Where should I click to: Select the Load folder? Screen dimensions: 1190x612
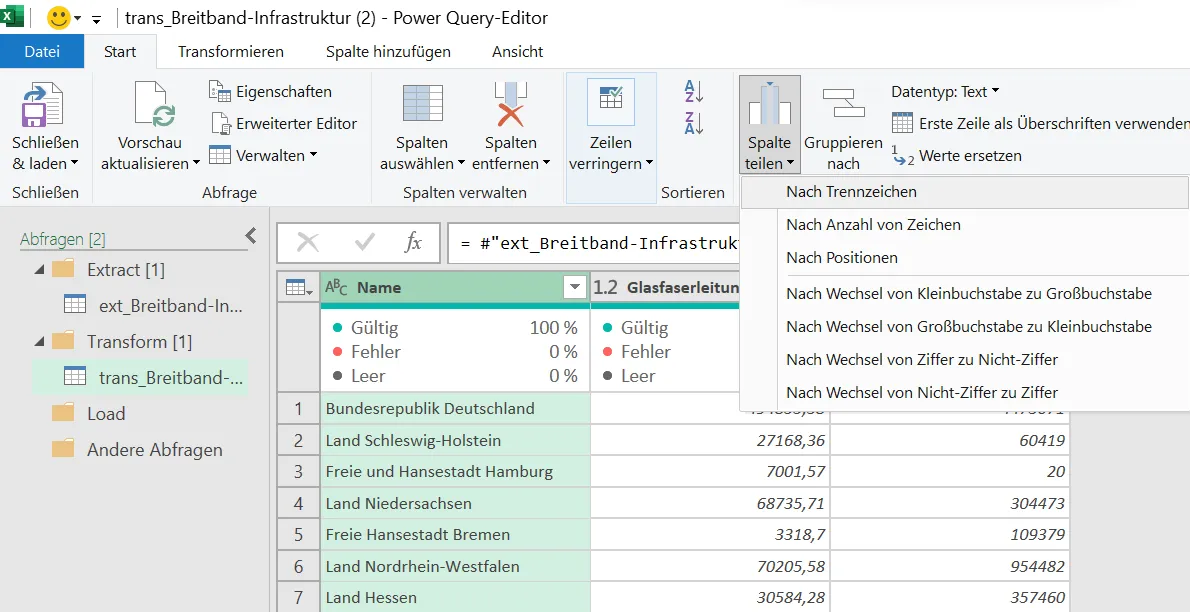[89, 413]
